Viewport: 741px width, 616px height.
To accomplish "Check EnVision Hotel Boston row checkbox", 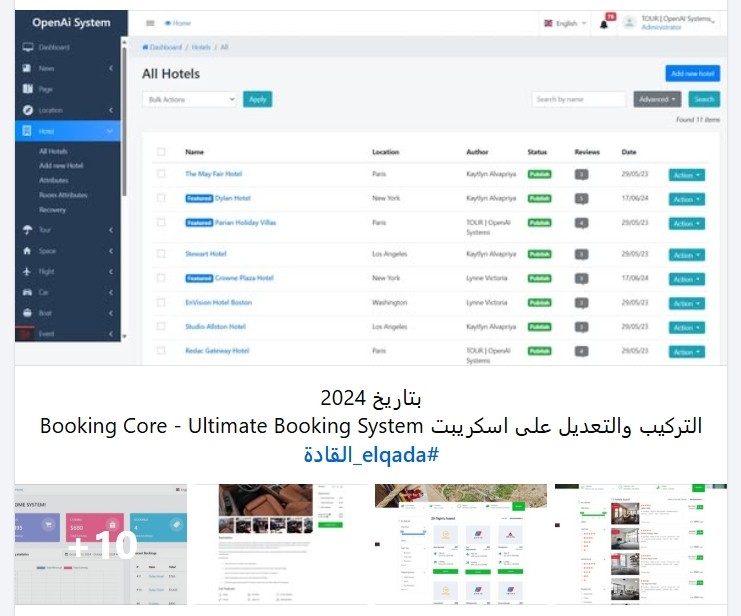I will click(161, 302).
